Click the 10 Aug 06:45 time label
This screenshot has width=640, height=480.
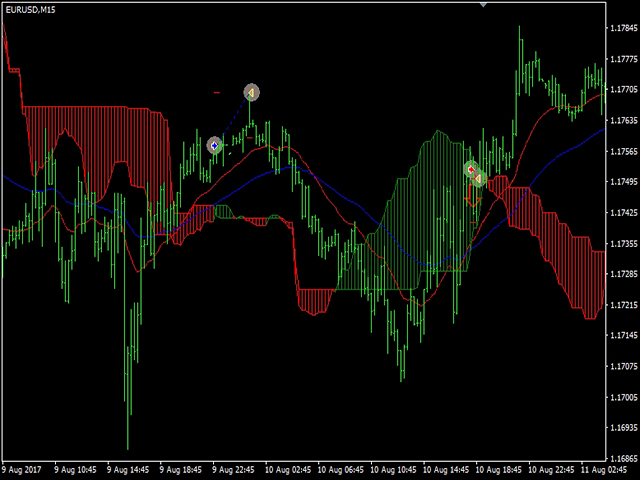tap(341, 470)
